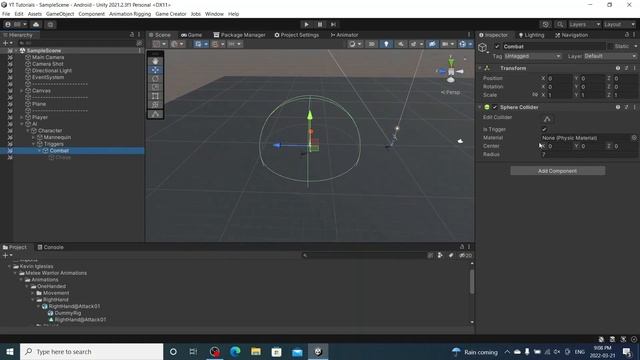
Task: Open Undo History icon in top toolbar
Action: click(x=545, y=24)
